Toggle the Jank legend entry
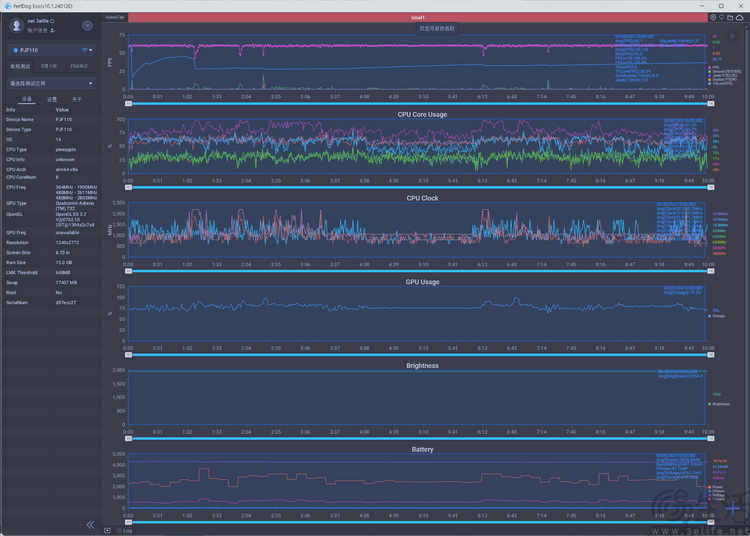This screenshot has height=536, width=750. coord(722,76)
